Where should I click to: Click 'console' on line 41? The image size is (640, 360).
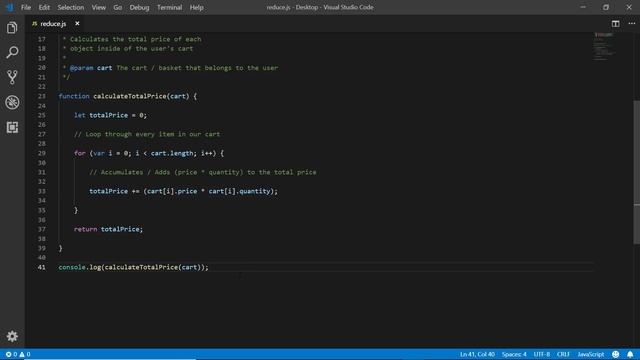72,267
